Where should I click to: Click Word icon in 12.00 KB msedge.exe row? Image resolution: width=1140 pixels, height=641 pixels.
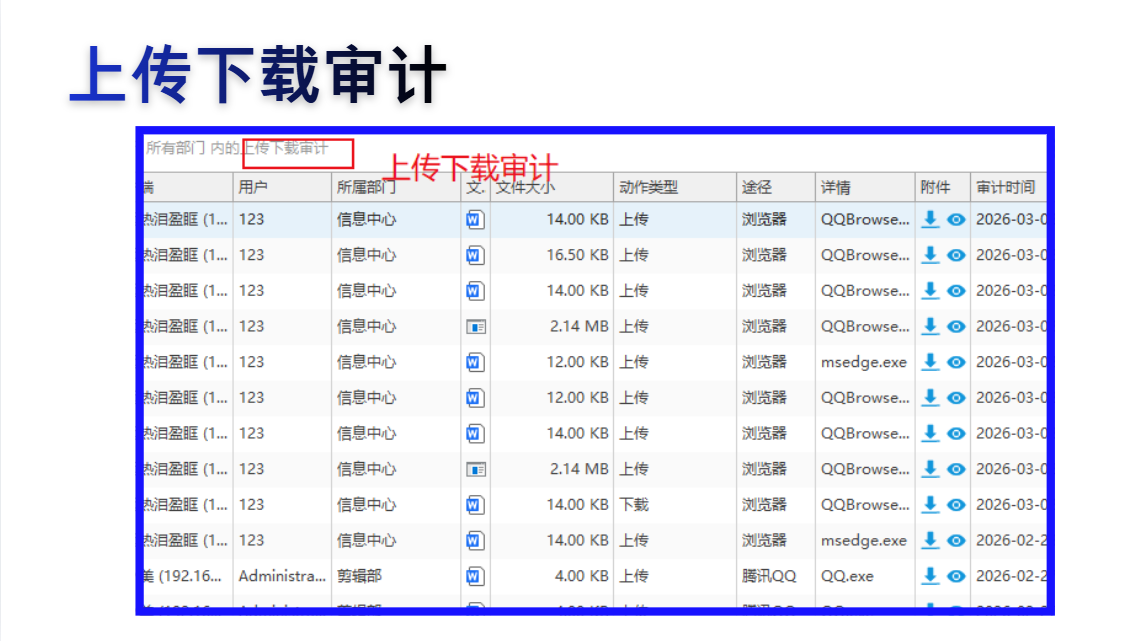[x=475, y=362]
